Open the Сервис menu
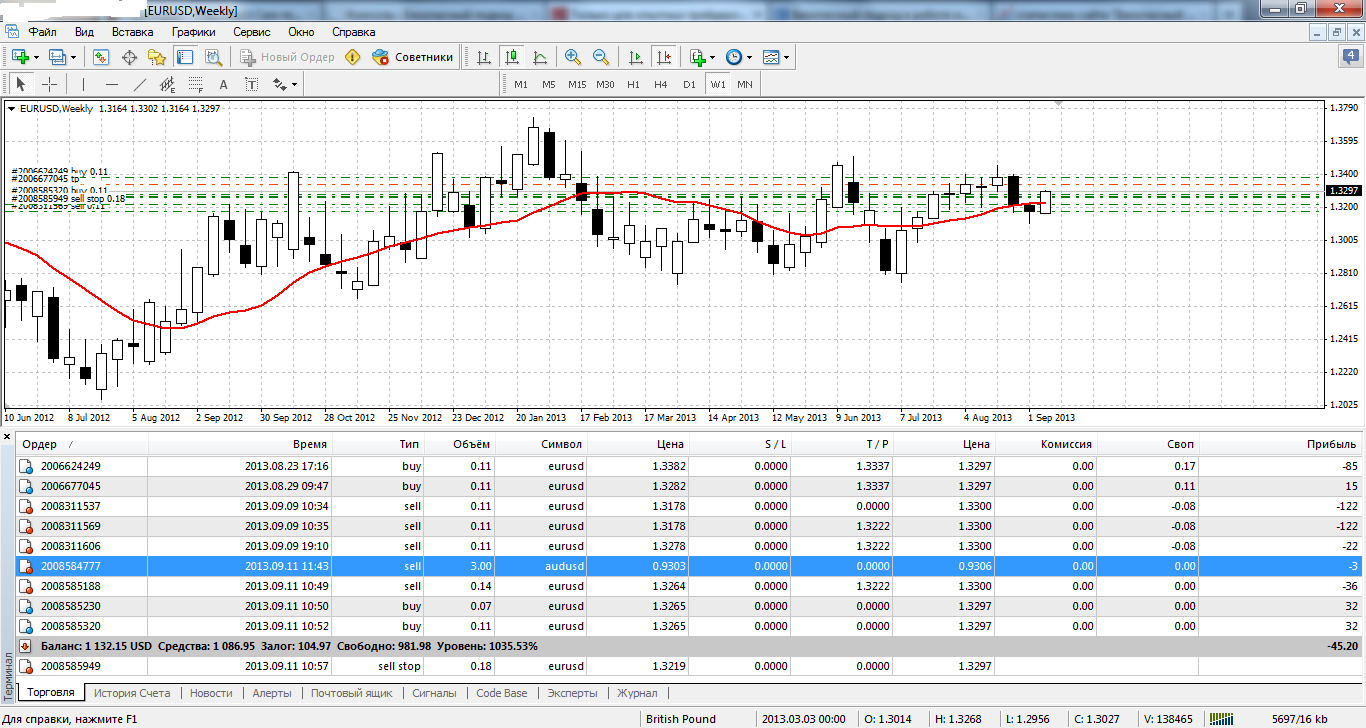 (x=251, y=32)
